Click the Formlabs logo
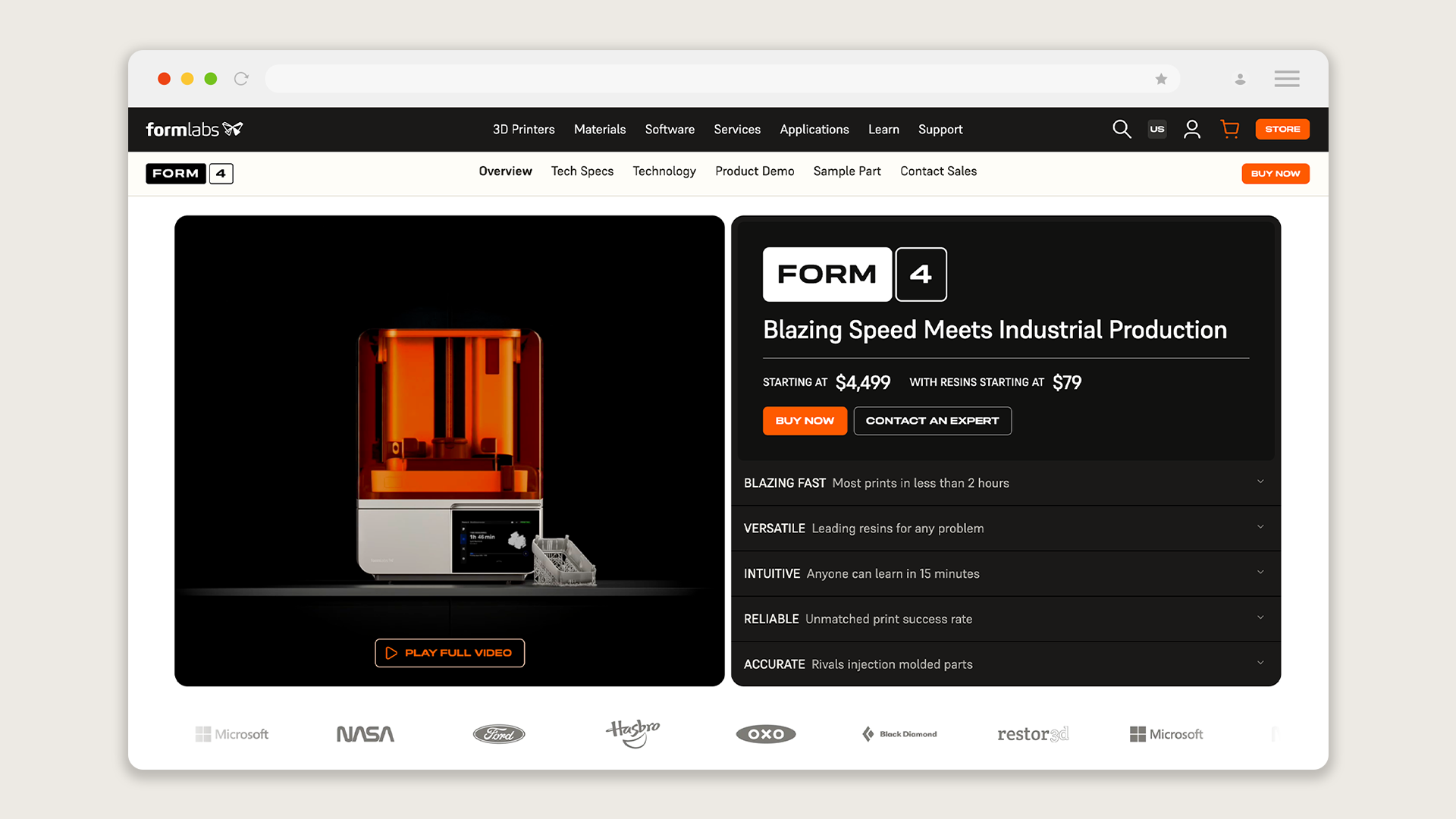 [194, 129]
